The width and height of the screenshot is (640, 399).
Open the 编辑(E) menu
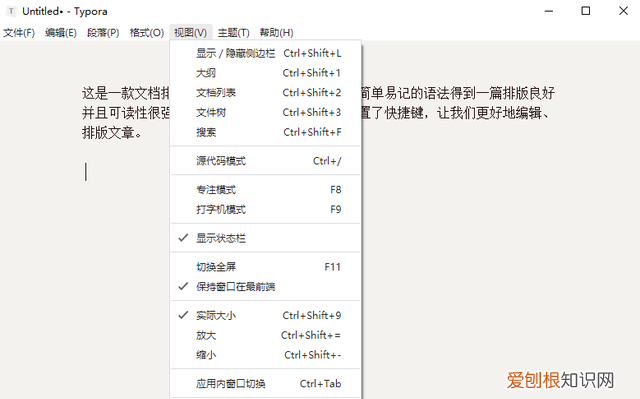pyautogui.click(x=61, y=33)
